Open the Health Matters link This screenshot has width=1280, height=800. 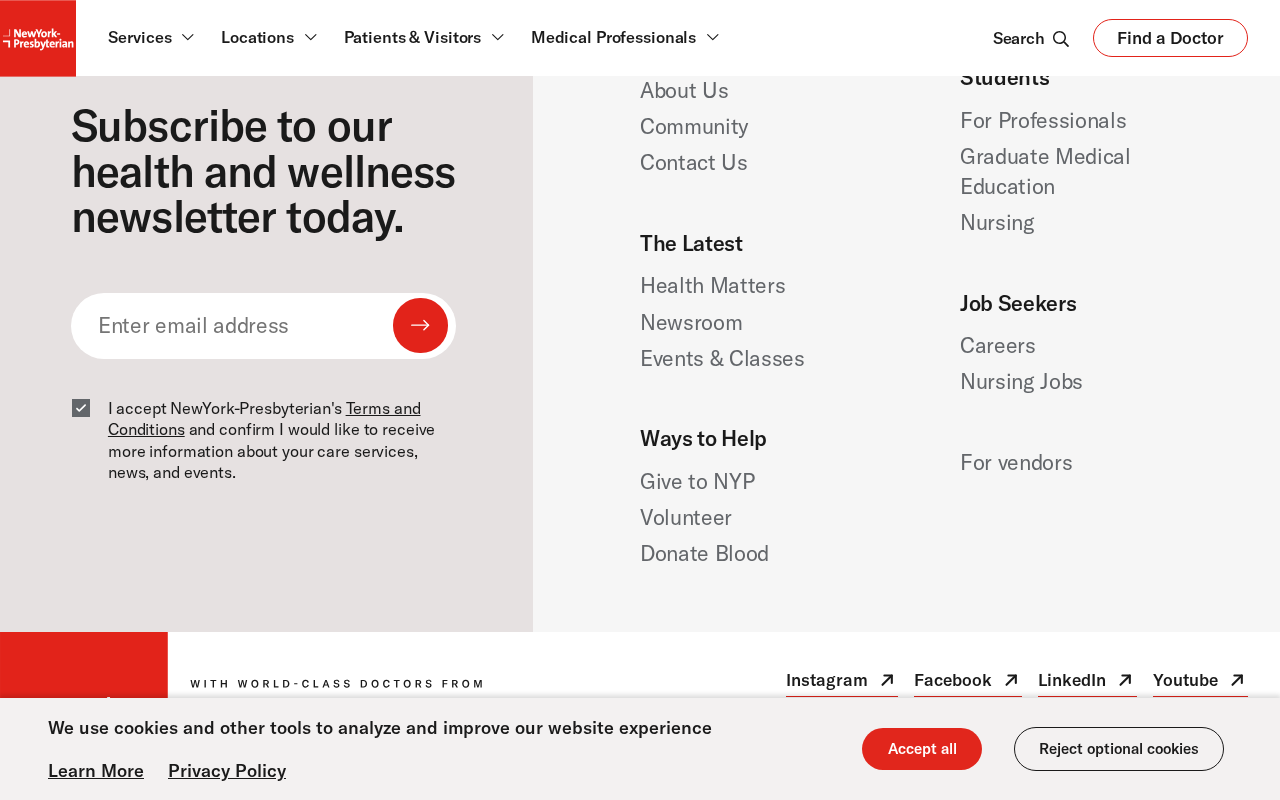[x=713, y=286]
